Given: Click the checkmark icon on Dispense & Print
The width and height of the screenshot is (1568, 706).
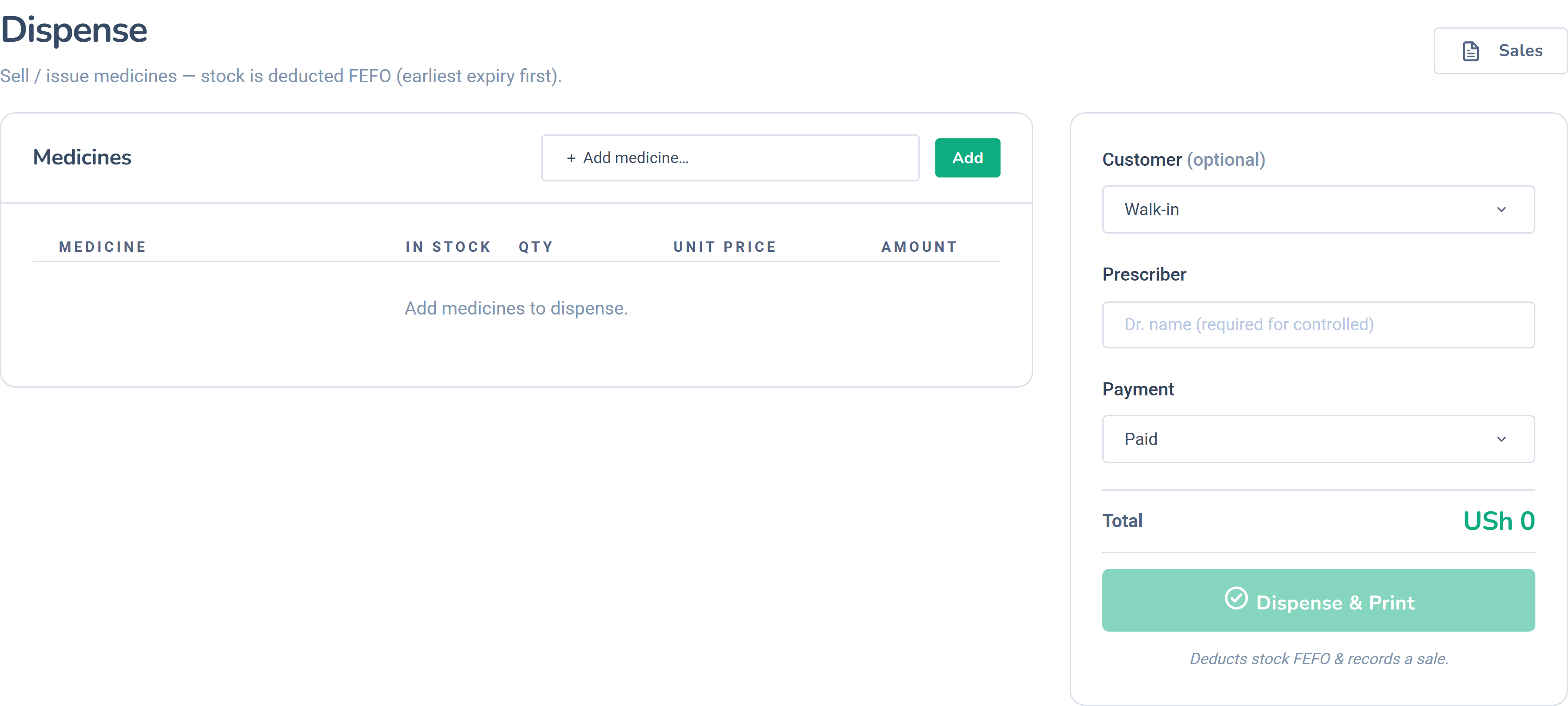Looking at the screenshot, I should tap(1236, 598).
